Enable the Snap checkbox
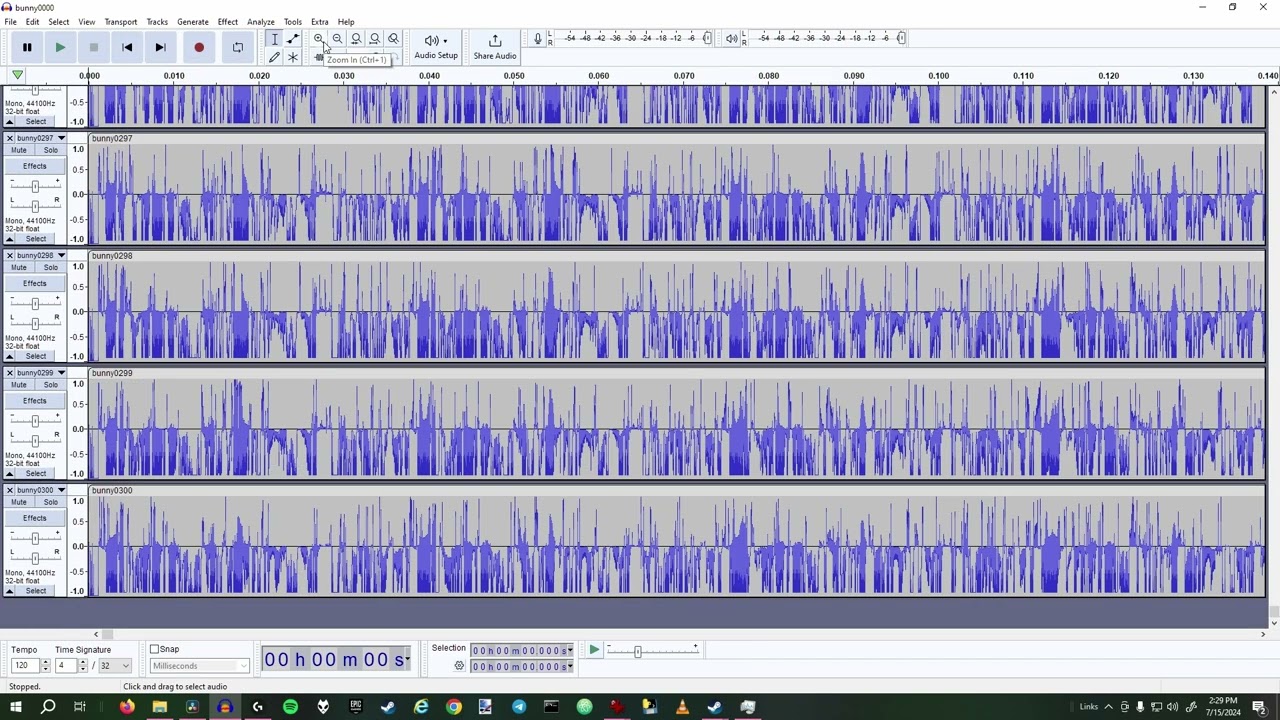This screenshot has width=1280, height=720. [x=155, y=649]
